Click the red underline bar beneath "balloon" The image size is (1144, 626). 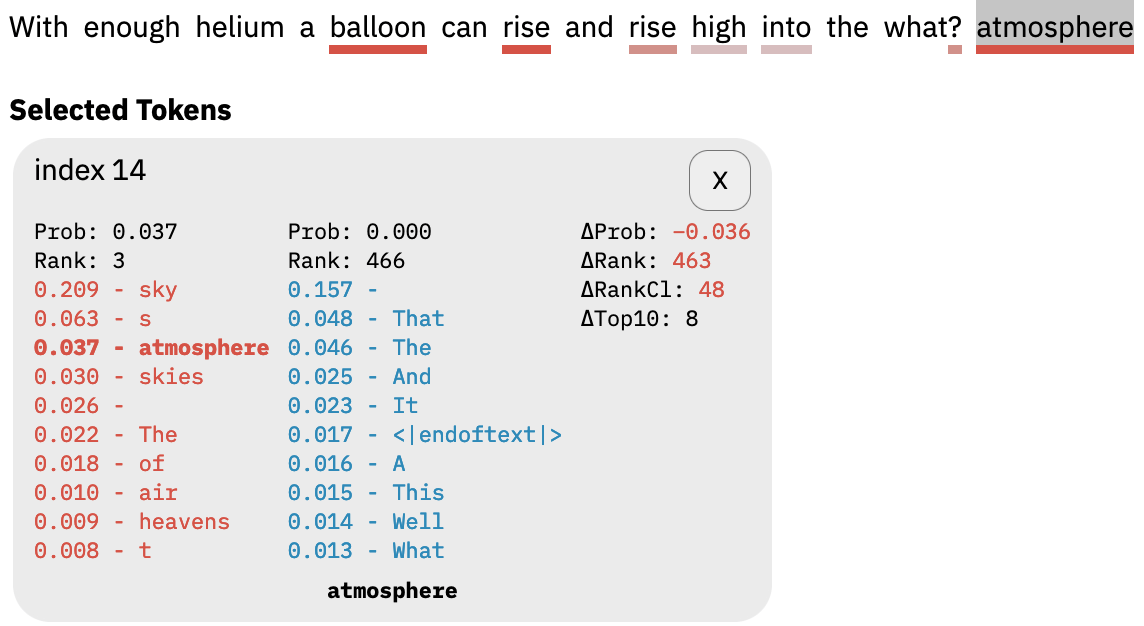point(378,49)
